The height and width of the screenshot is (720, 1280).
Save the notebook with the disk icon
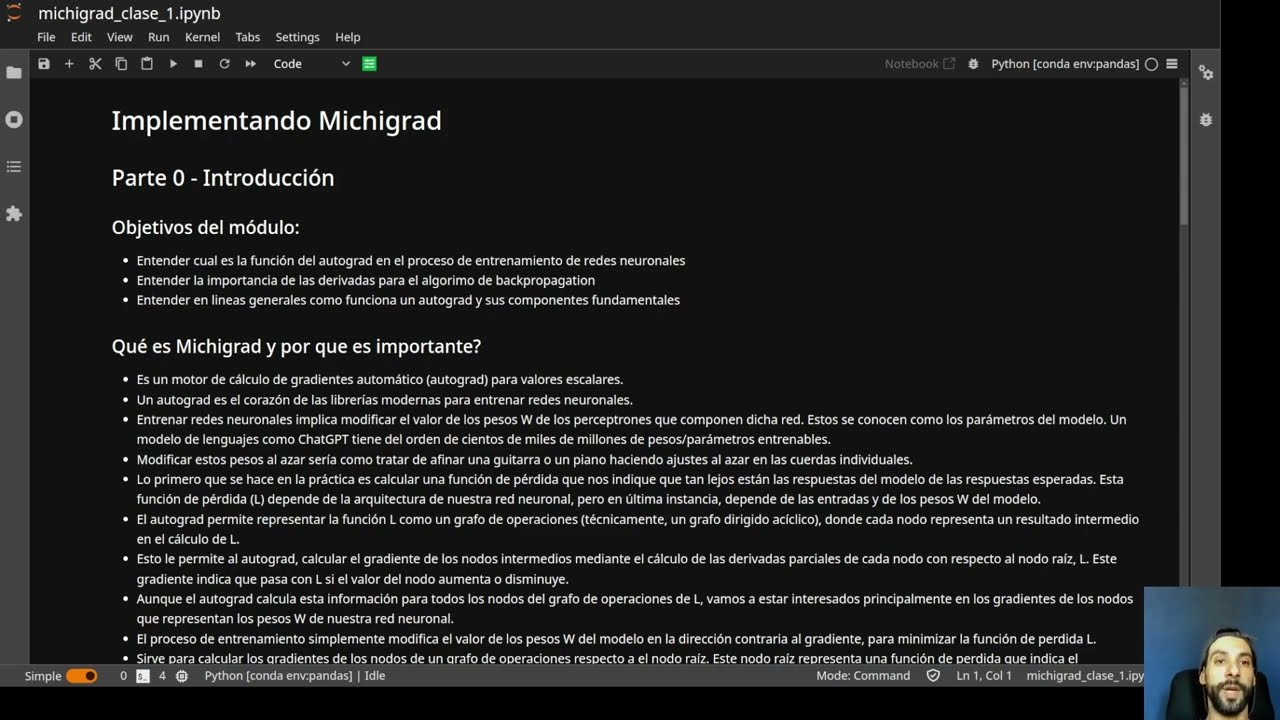coord(44,64)
